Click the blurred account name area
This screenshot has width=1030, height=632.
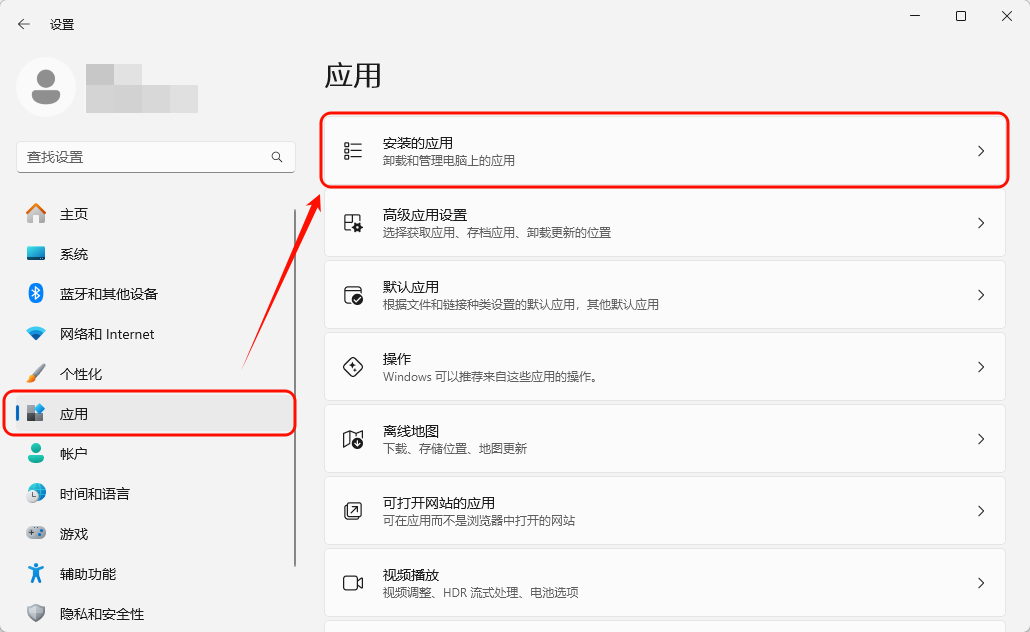click(142, 88)
